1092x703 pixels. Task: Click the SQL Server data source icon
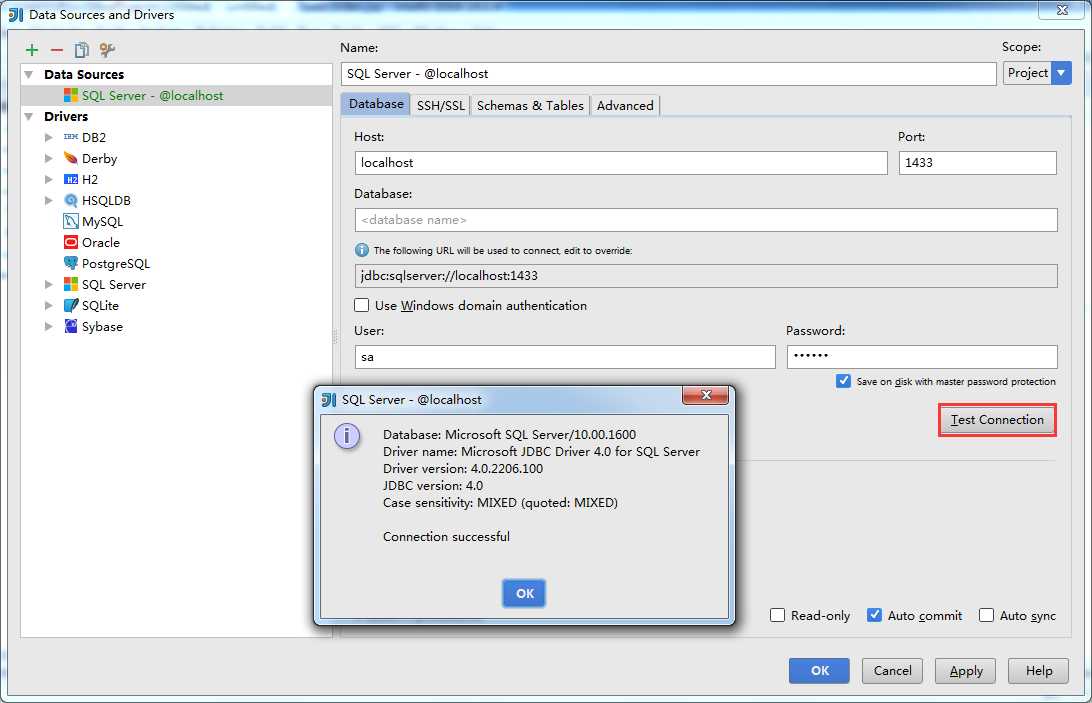[x=71, y=95]
